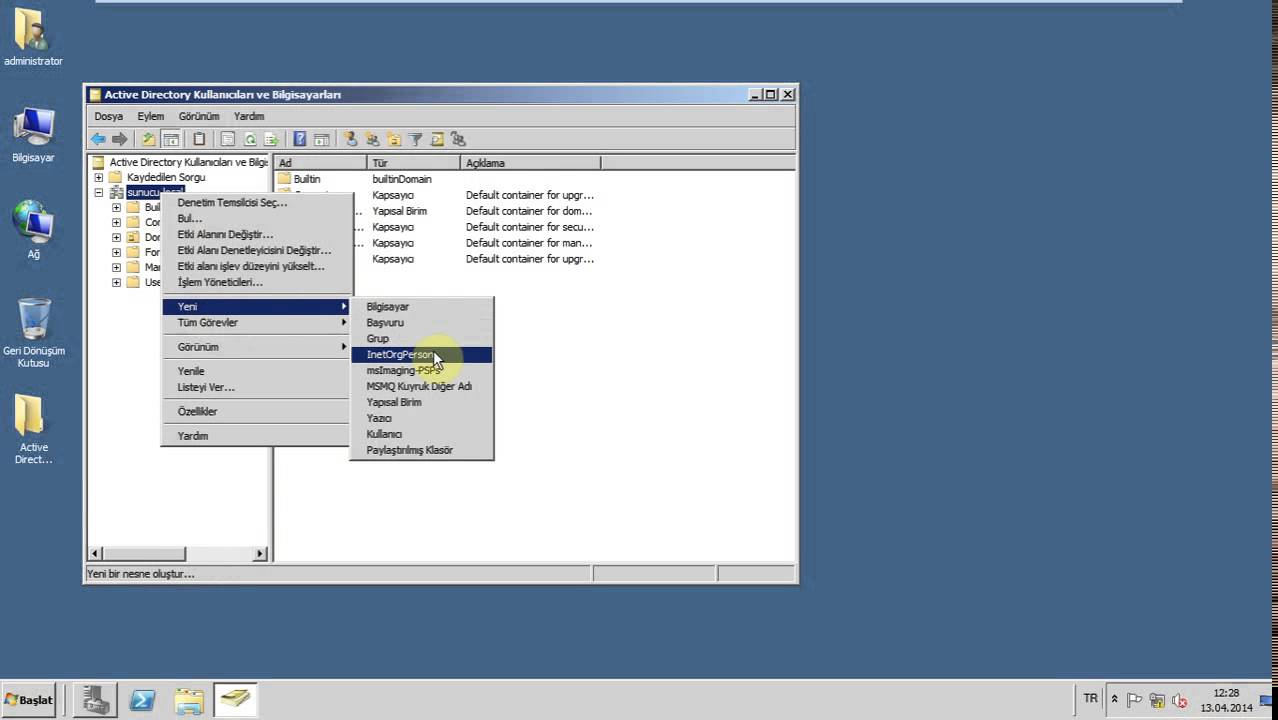1278x720 pixels.
Task: Open filter options funnel icon
Action: point(416,139)
